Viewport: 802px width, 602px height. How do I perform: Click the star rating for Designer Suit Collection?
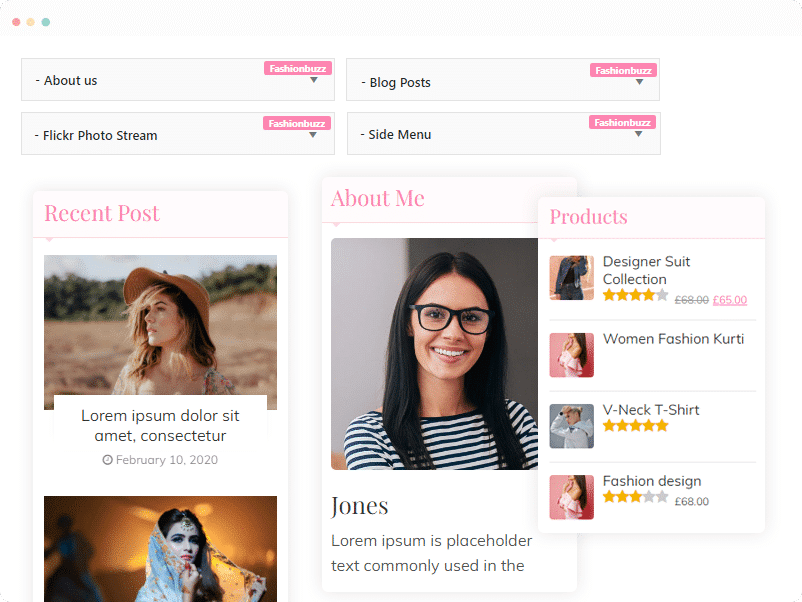635,295
